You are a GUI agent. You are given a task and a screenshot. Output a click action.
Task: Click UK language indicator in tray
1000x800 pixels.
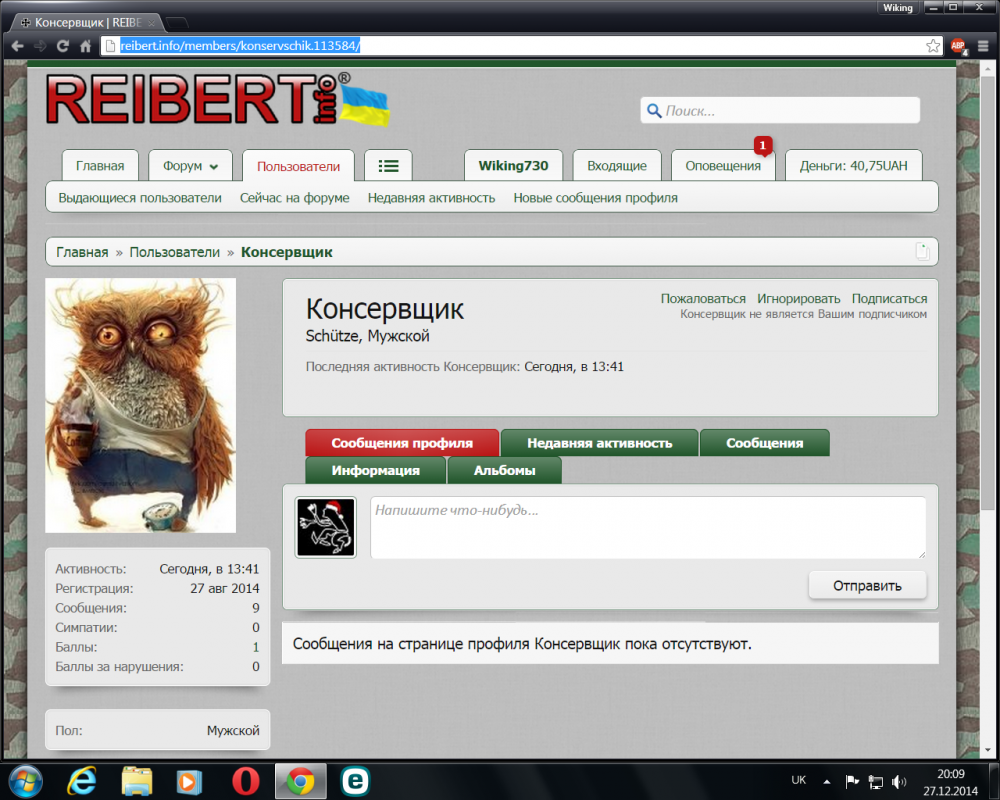798,780
